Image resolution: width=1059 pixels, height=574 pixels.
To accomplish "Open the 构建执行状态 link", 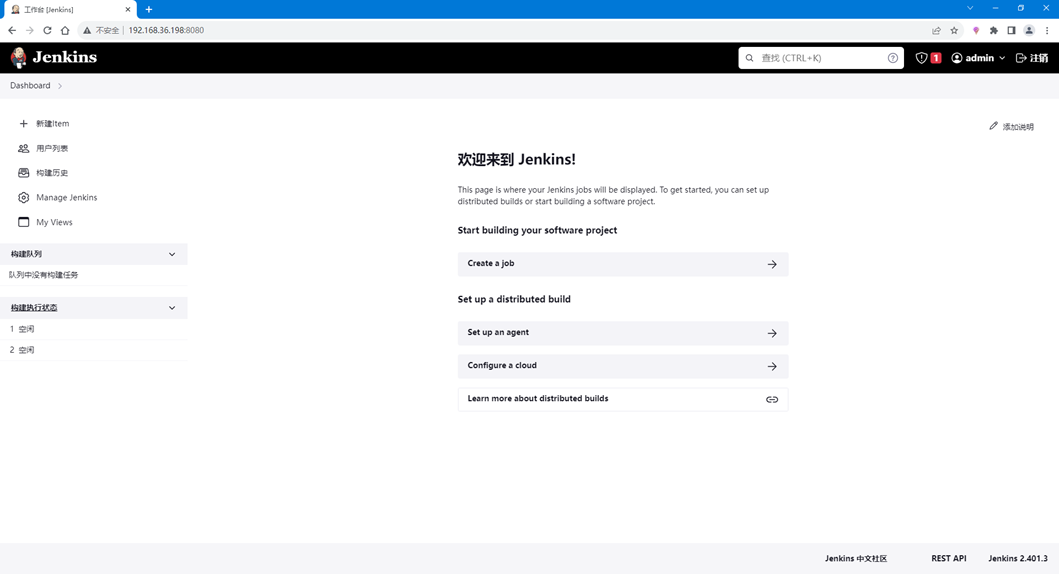I will 34,308.
